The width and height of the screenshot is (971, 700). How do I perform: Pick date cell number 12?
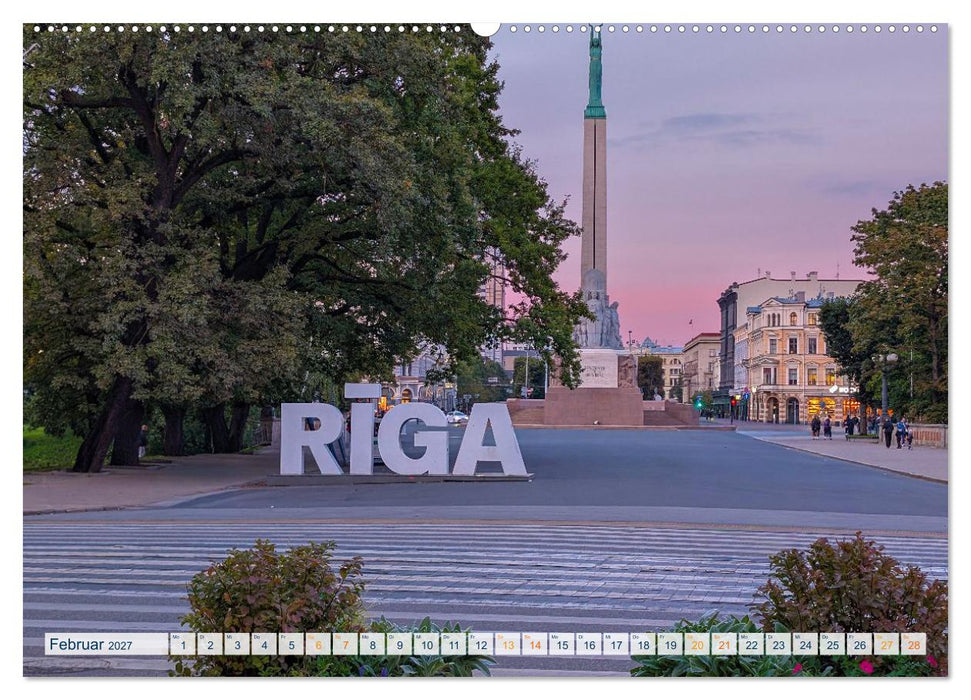tap(481, 644)
